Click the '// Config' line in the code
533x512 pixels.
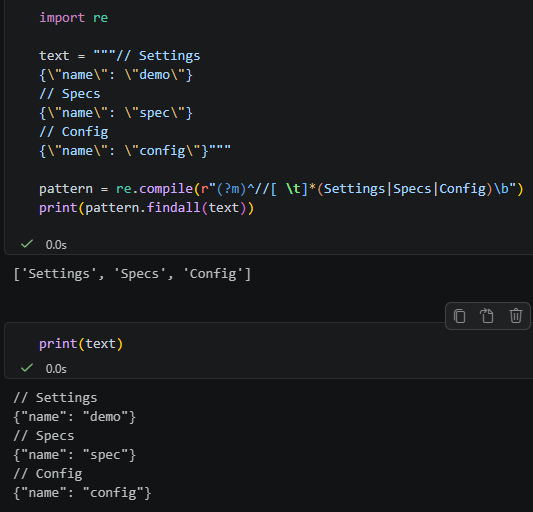(74, 132)
